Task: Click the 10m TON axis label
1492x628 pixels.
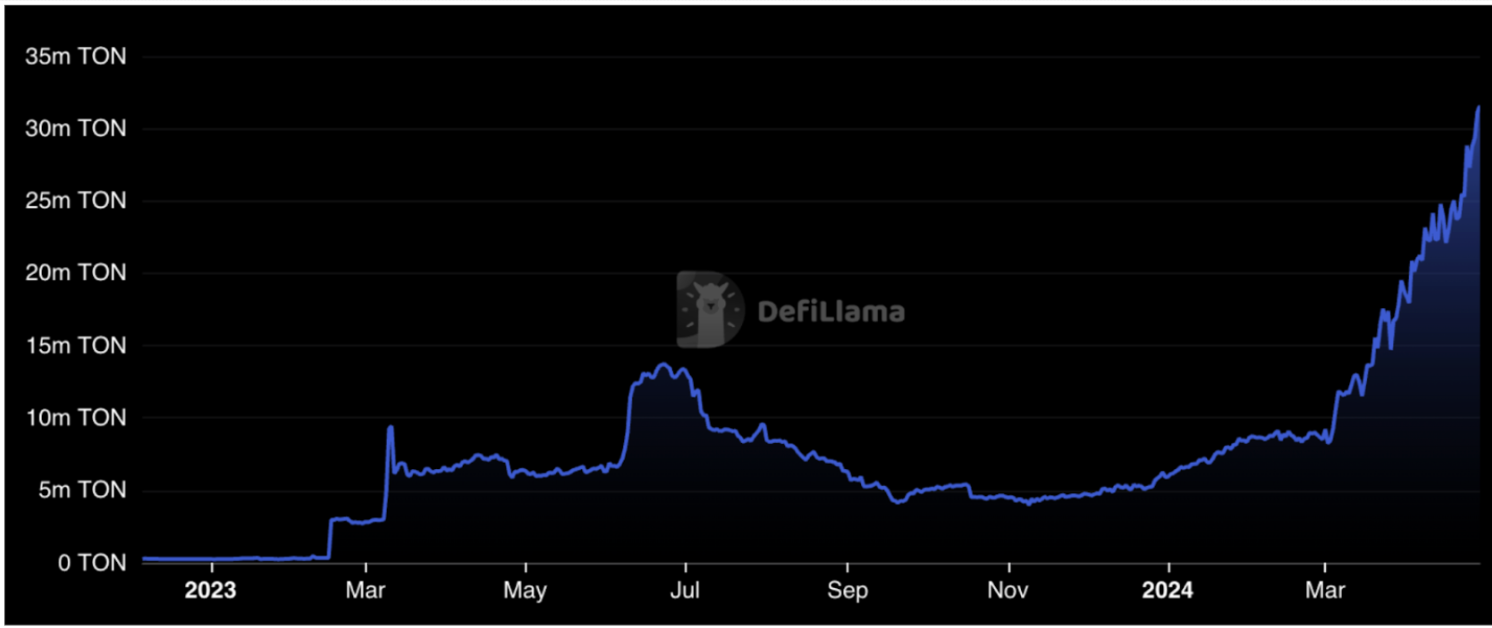Action: [x=77, y=418]
